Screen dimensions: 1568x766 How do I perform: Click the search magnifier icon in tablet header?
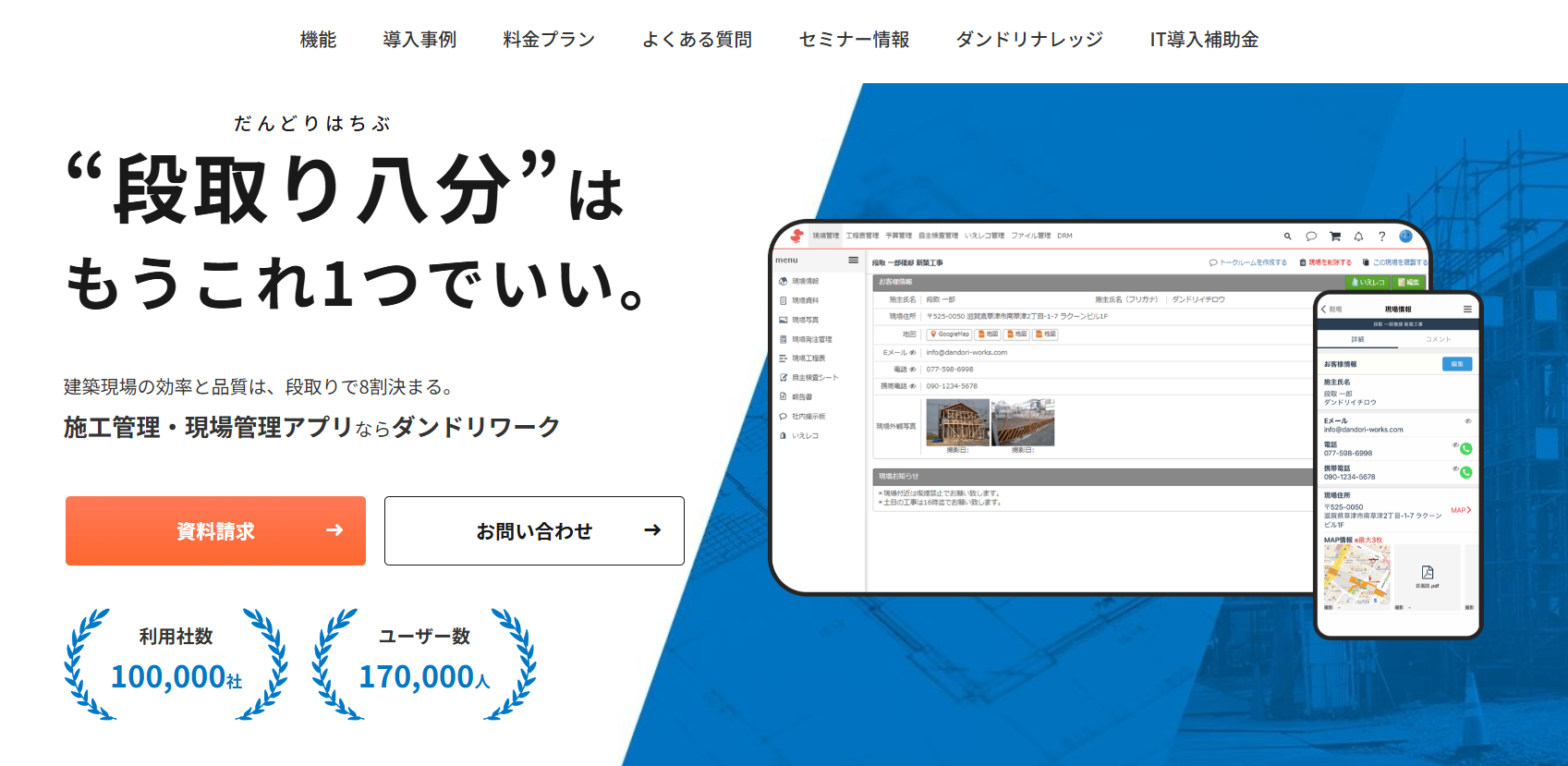(x=1287, y=237)
